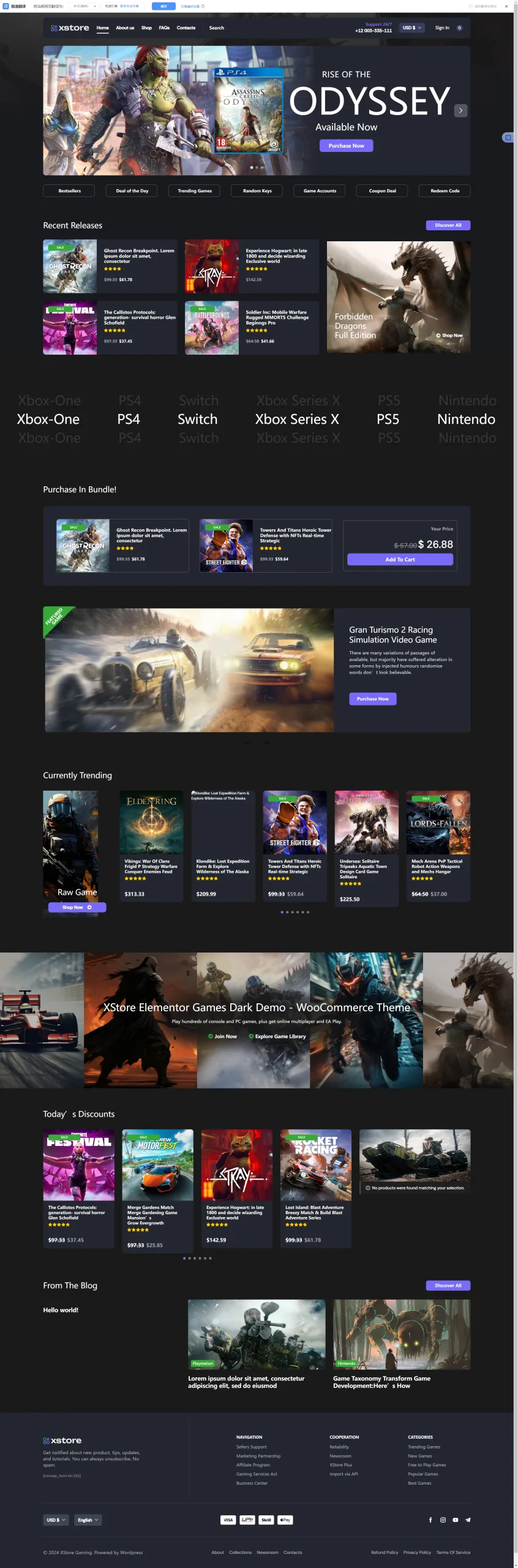518x1568 pixels.
Task: Open the Facebook social icon in footer
Action: [x=430, y=1520]
